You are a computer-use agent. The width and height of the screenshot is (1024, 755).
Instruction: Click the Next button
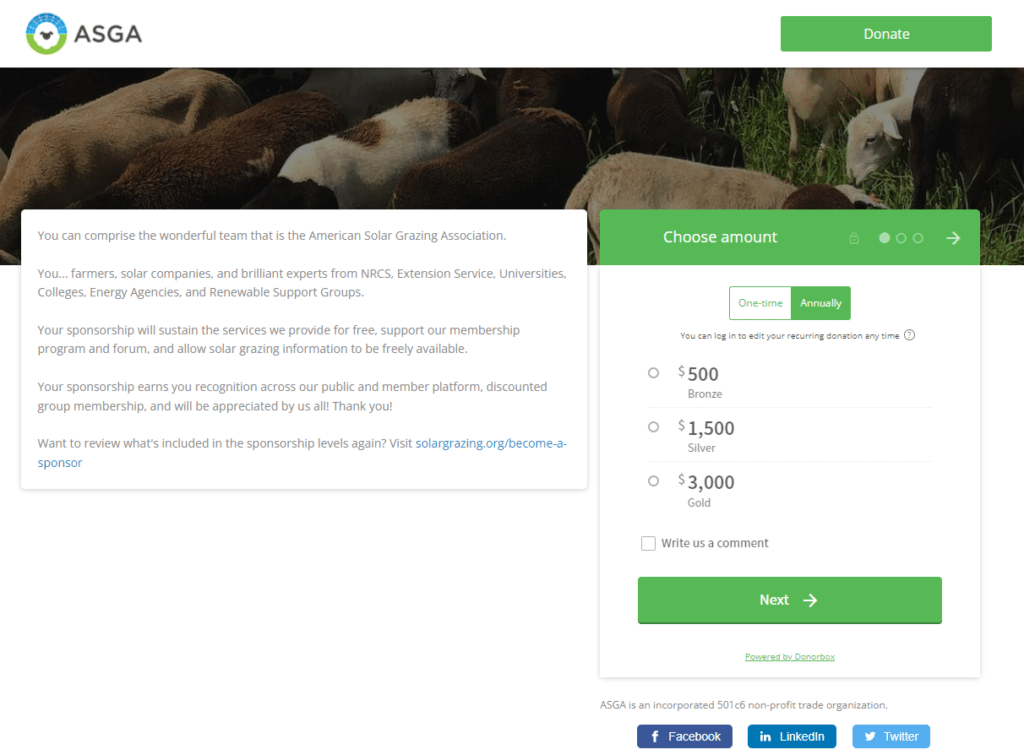point(789,600)
